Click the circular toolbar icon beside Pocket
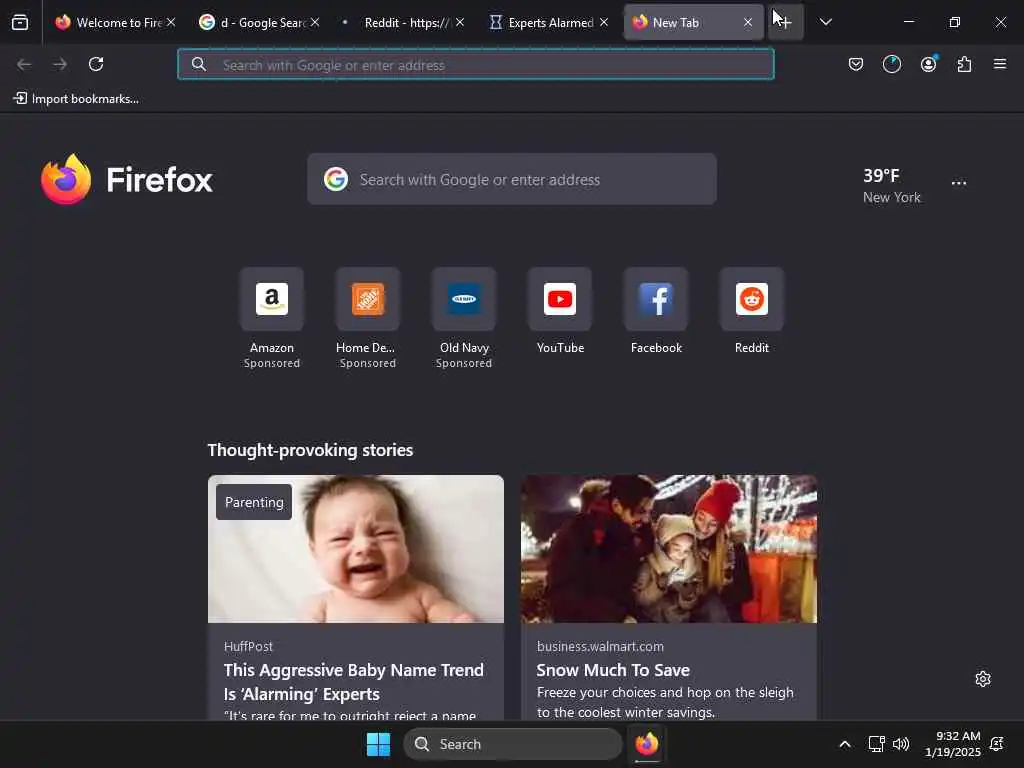Viewport: 1024px width, 768px height. coord(891,64)
